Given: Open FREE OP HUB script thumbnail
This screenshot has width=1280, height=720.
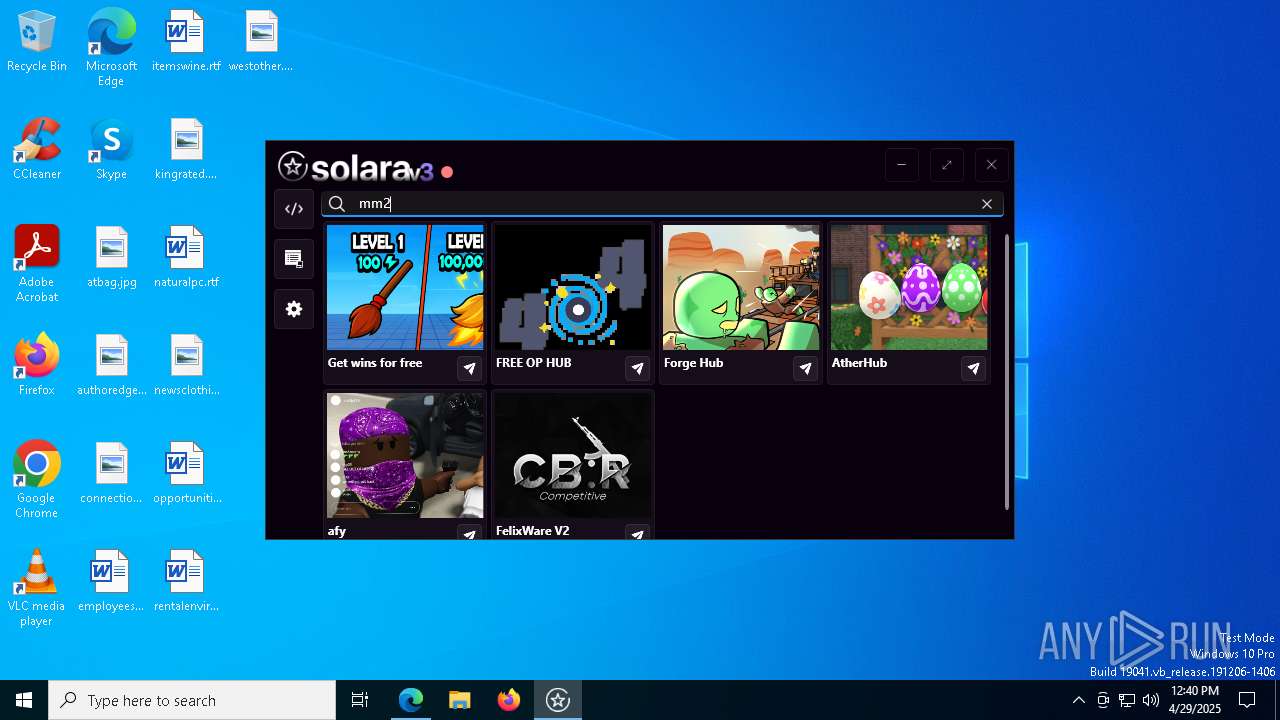Looking at the screenshot, I should pyautogui.click(x=573, y=288).
